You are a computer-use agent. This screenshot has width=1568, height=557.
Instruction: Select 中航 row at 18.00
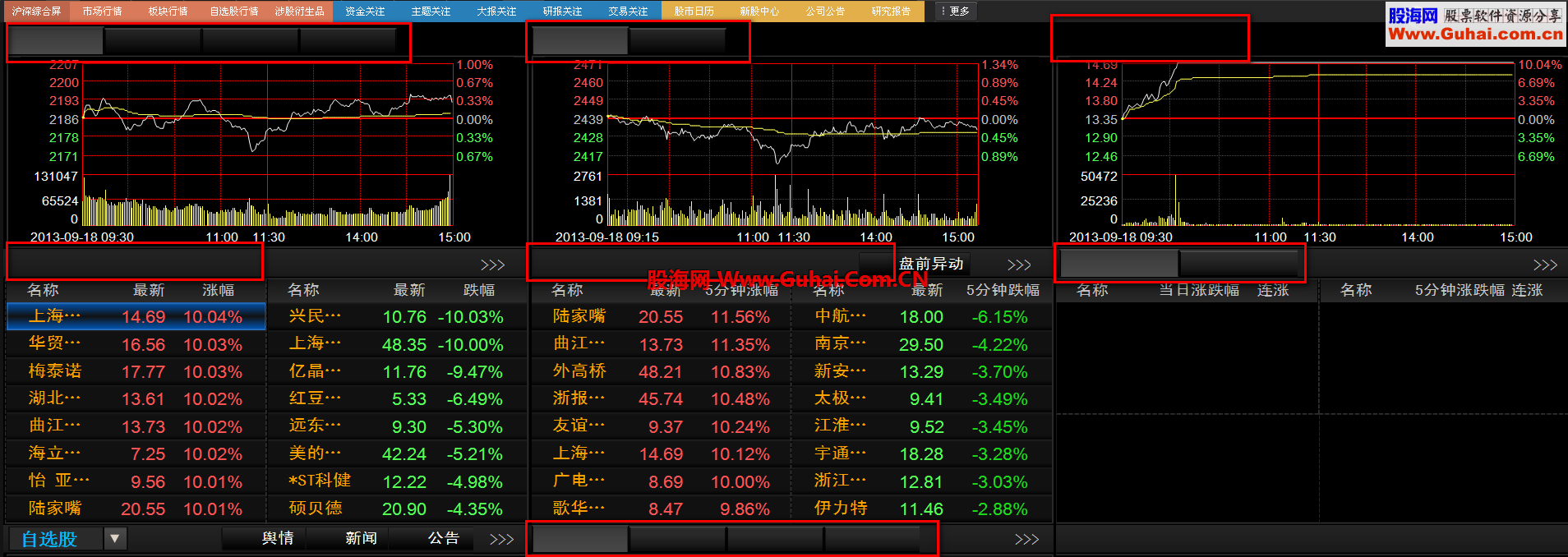[922, 316]
